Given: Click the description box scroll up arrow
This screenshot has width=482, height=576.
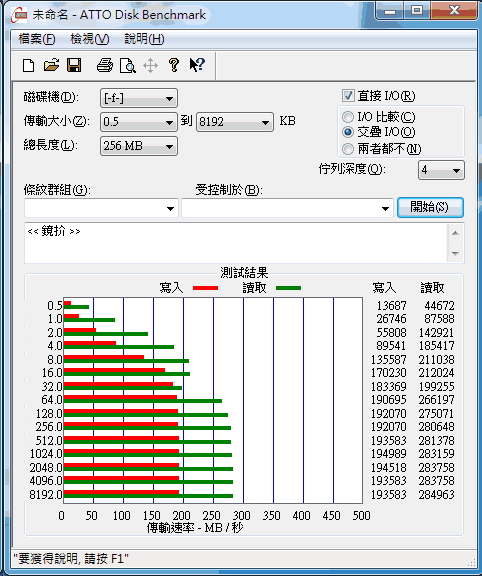Looking at the screenshot, I should (456, 233).
